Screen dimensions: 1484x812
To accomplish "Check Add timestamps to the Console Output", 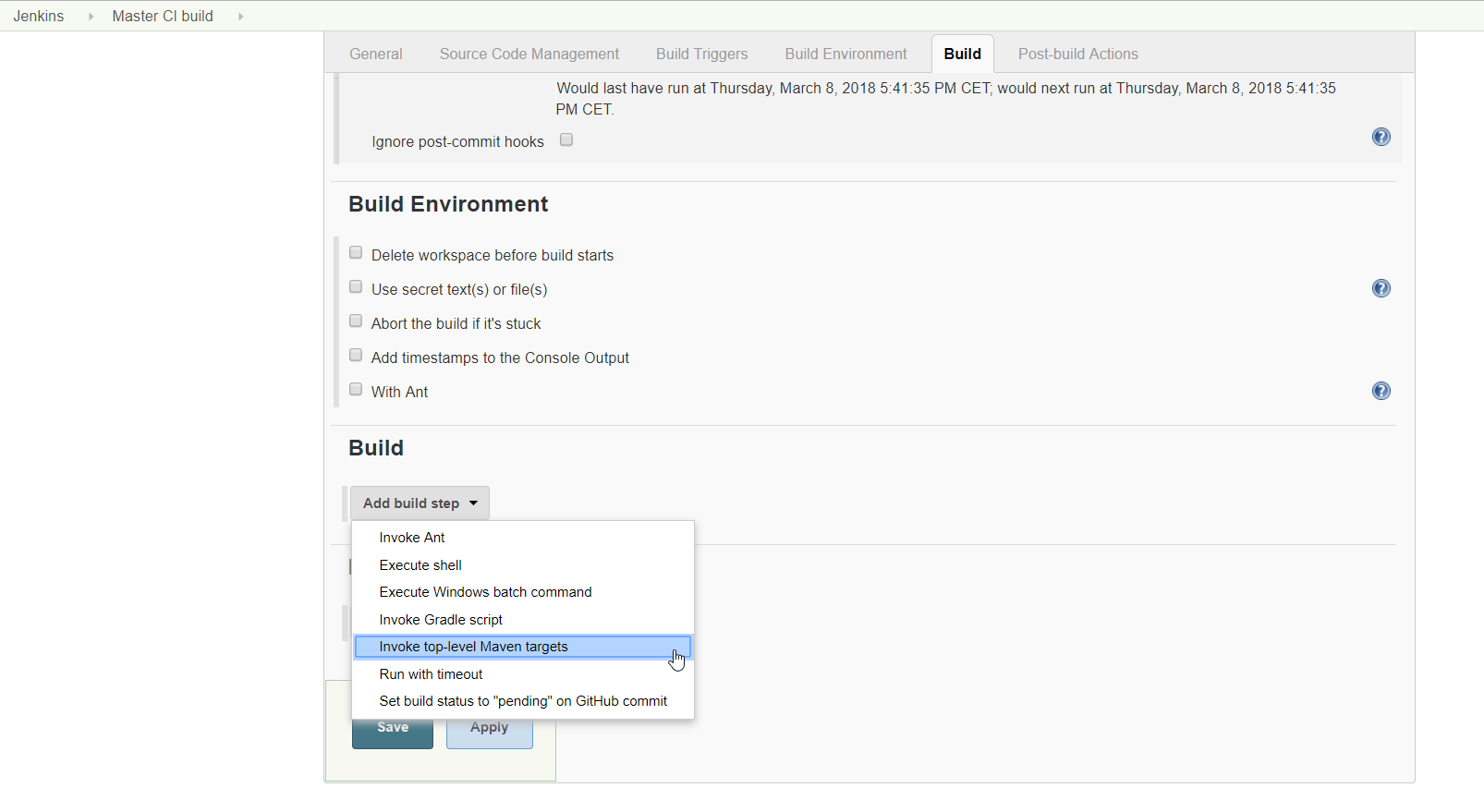I will click(x=356, y=356).
